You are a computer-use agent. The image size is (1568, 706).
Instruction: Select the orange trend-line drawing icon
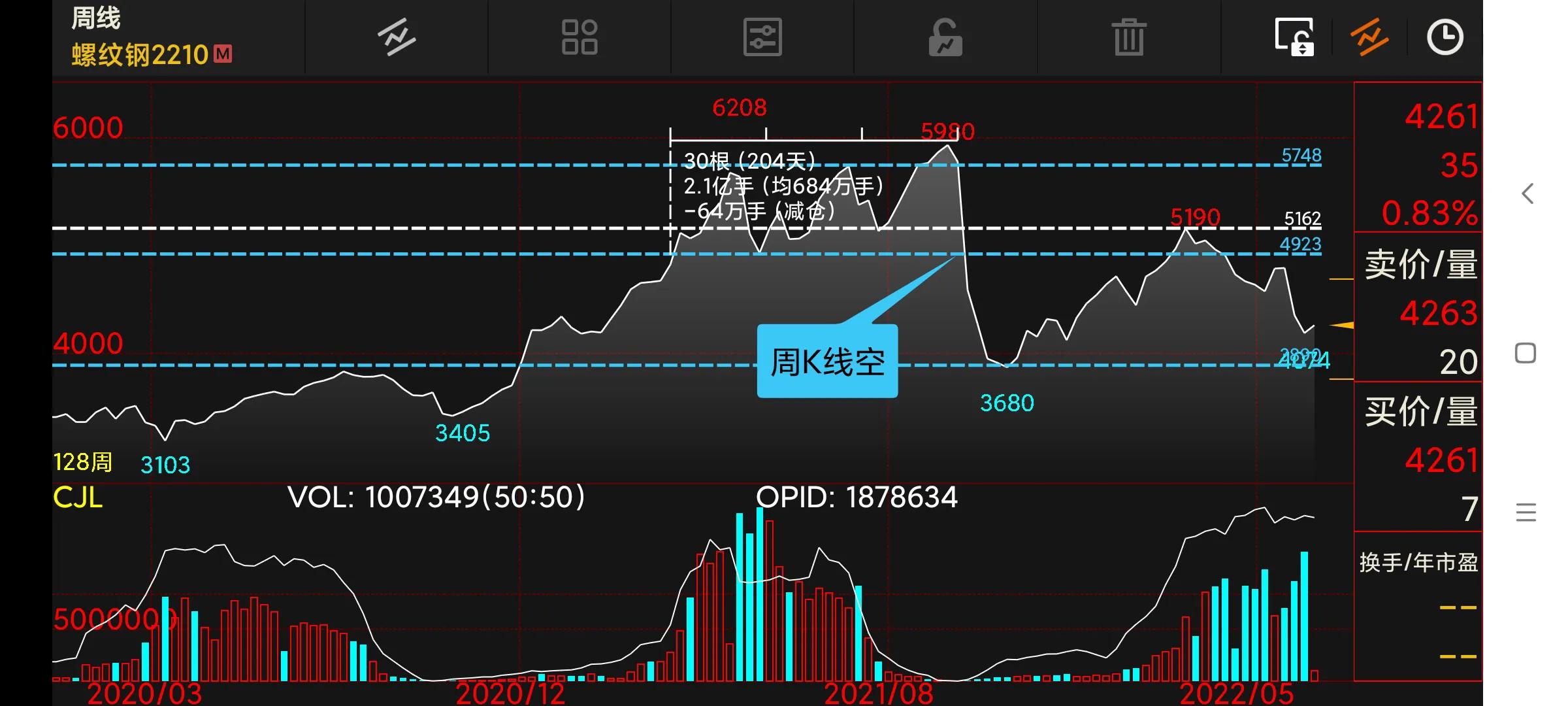(x=1369, y=38)
